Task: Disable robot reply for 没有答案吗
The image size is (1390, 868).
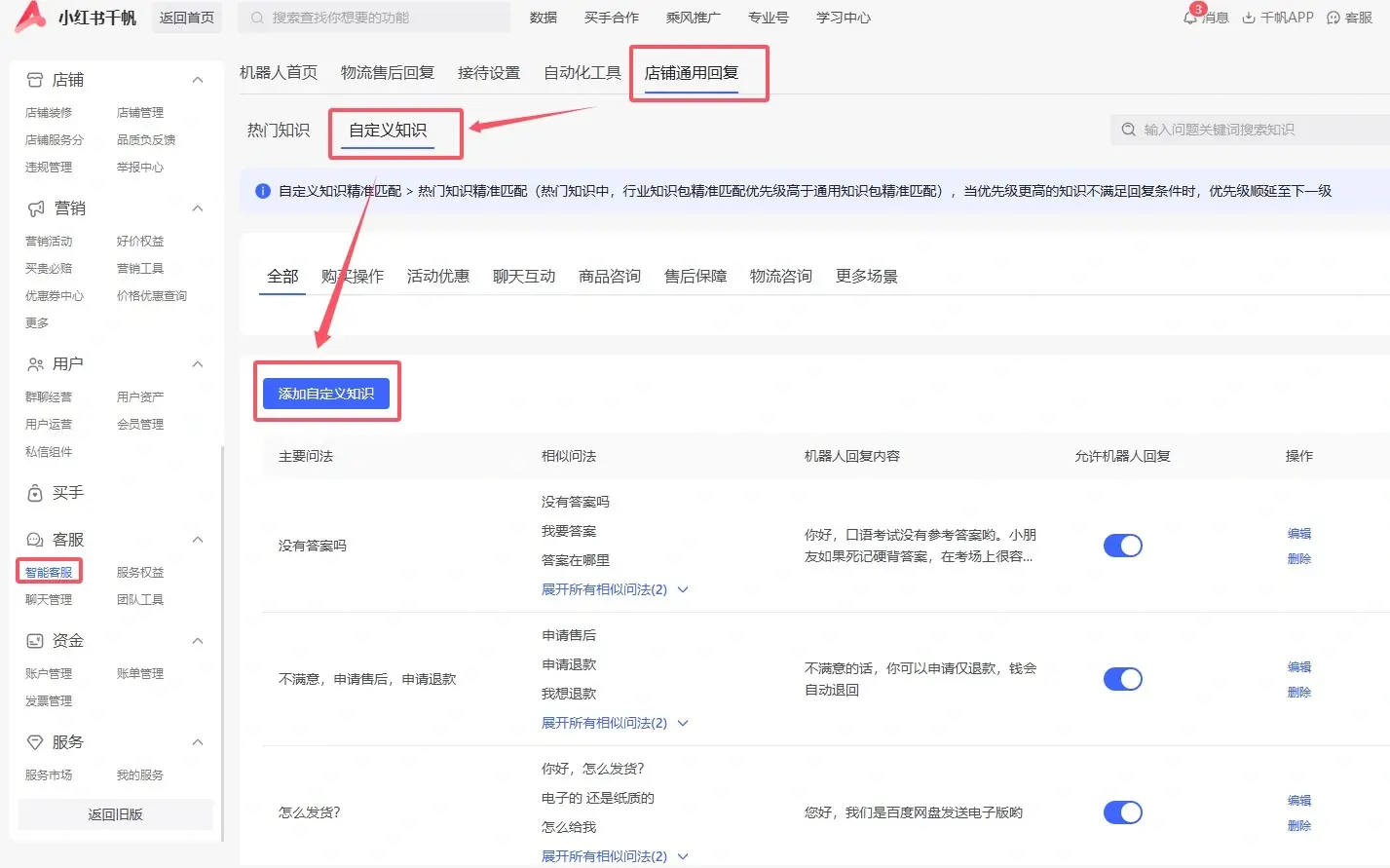Action: 1122,546
